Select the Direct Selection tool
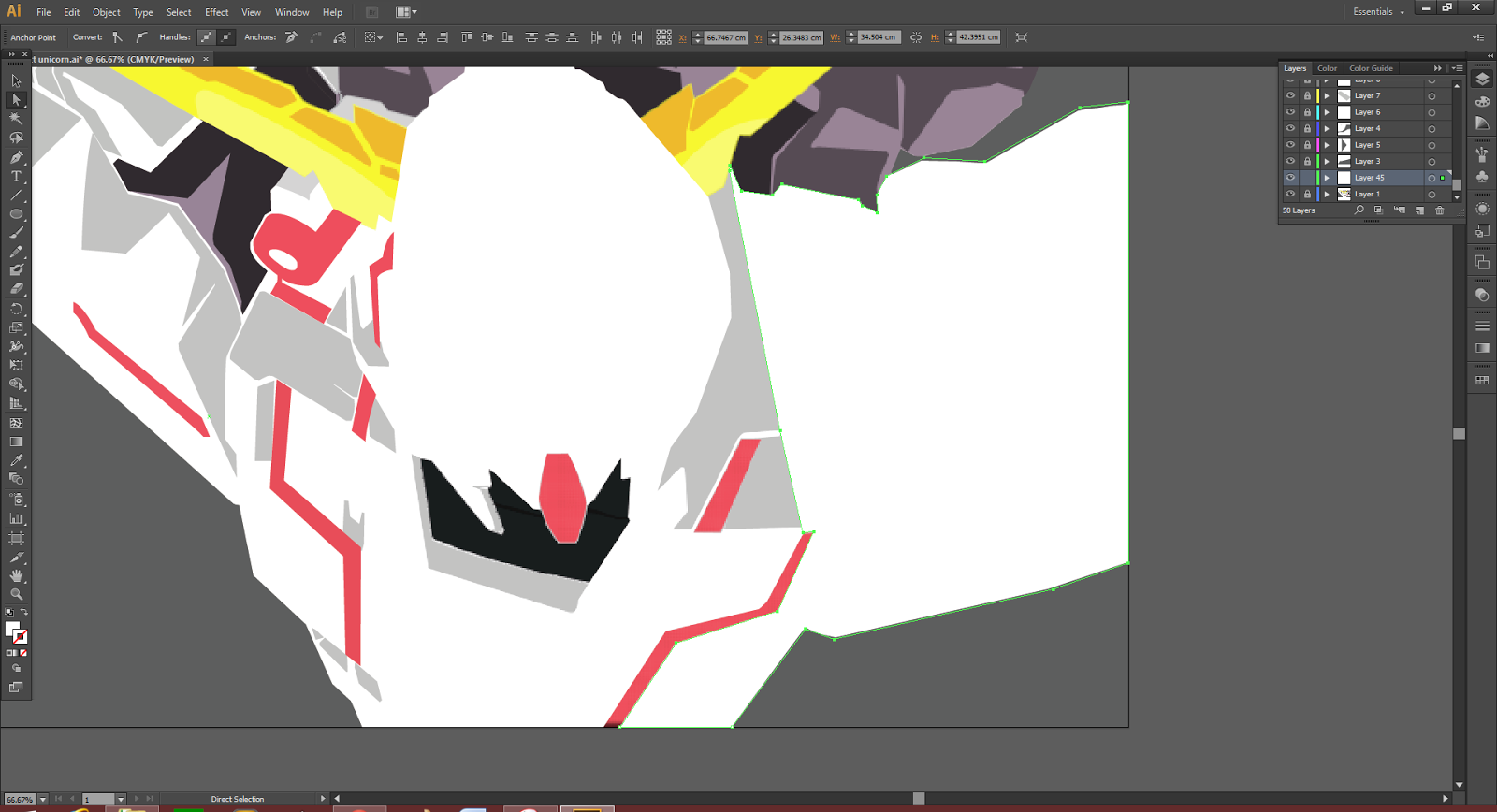1497x812 pixels. (16, 99)
